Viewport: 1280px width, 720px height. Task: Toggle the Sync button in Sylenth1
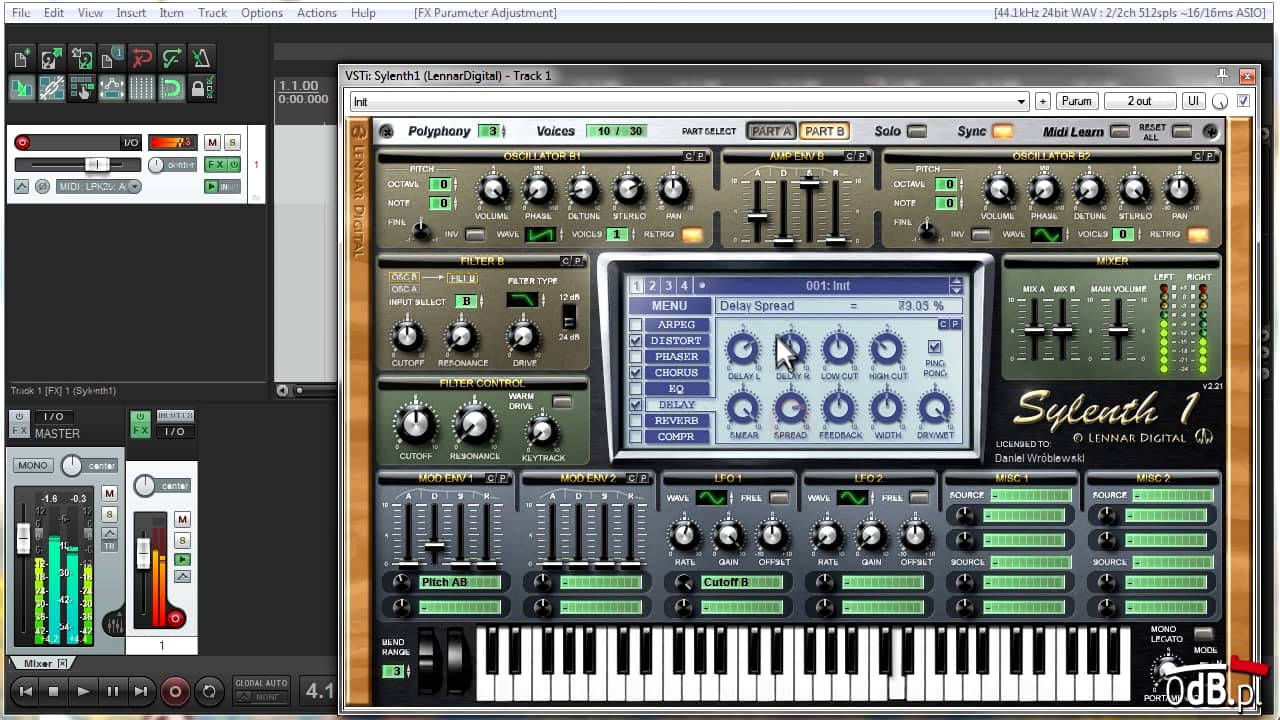[1002, 131]
